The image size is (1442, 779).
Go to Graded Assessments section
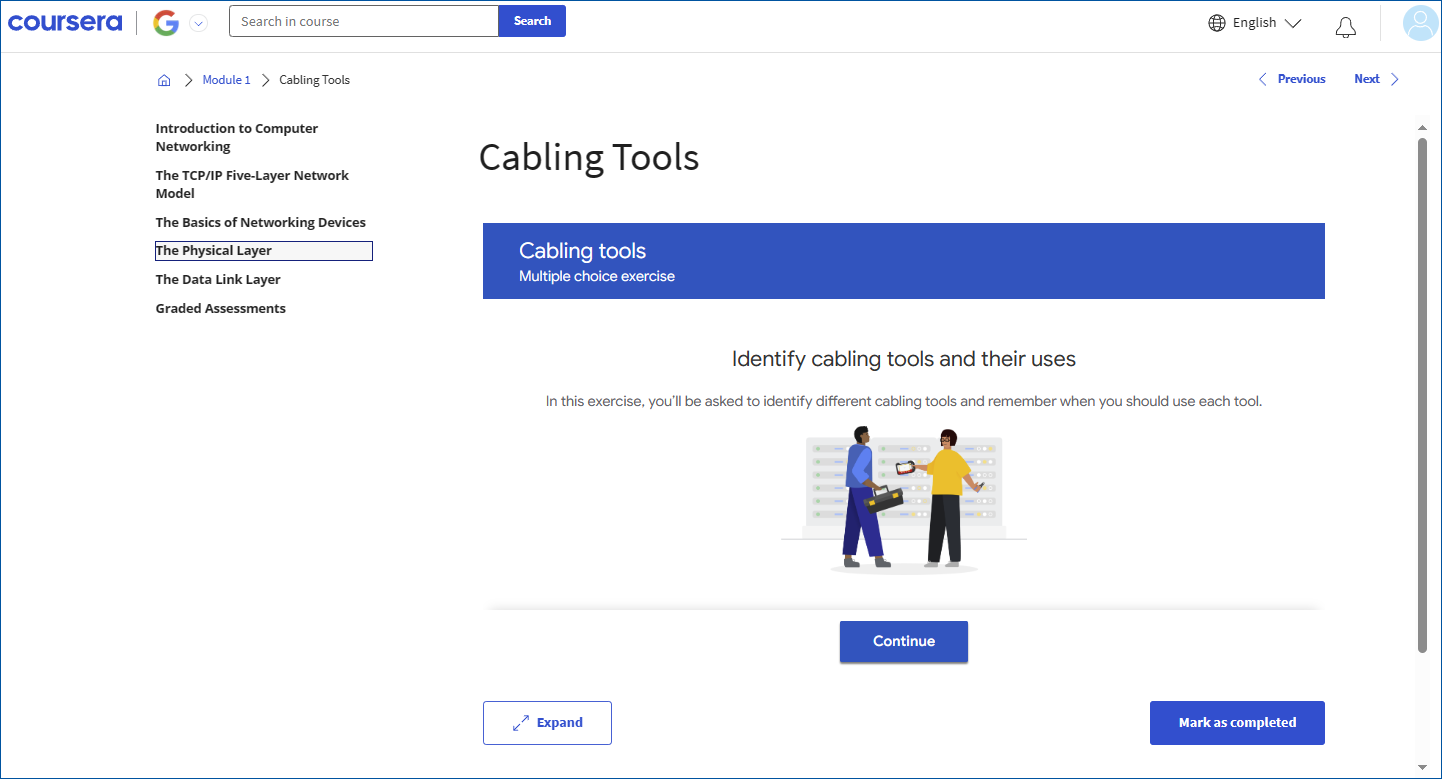point(221,309)
